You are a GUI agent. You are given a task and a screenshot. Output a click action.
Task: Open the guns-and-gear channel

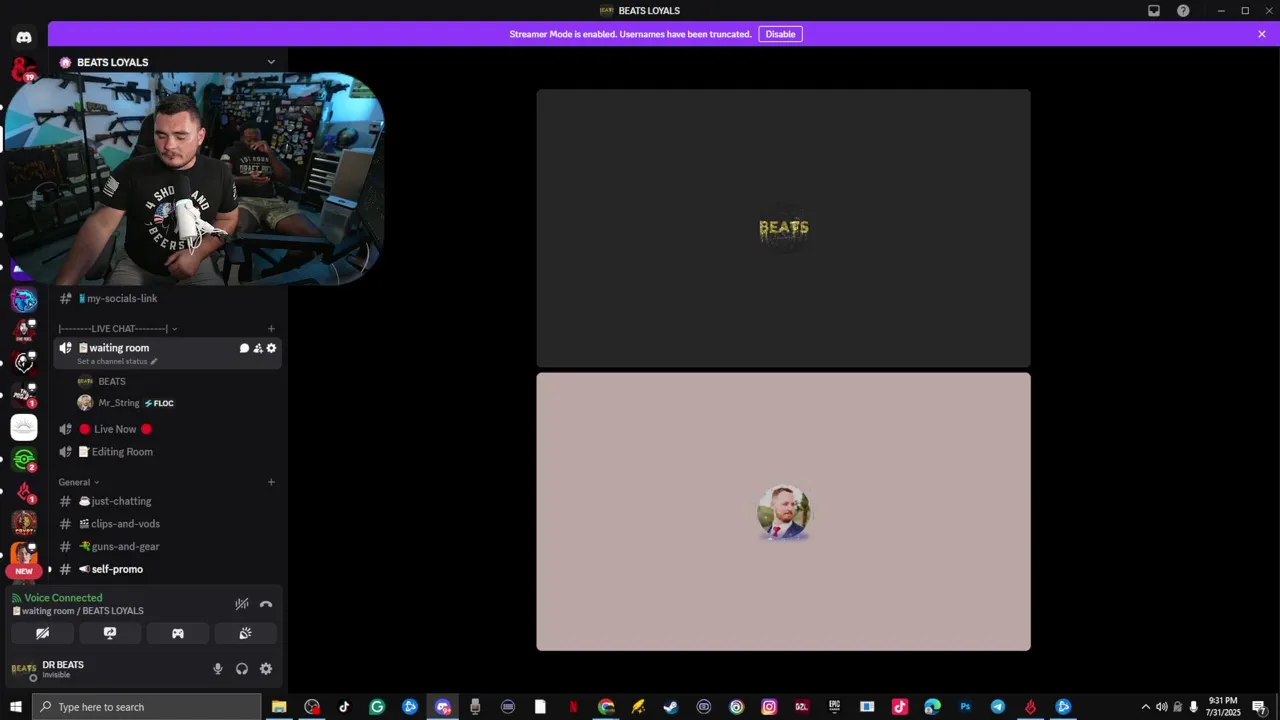(x=167, y=547)
